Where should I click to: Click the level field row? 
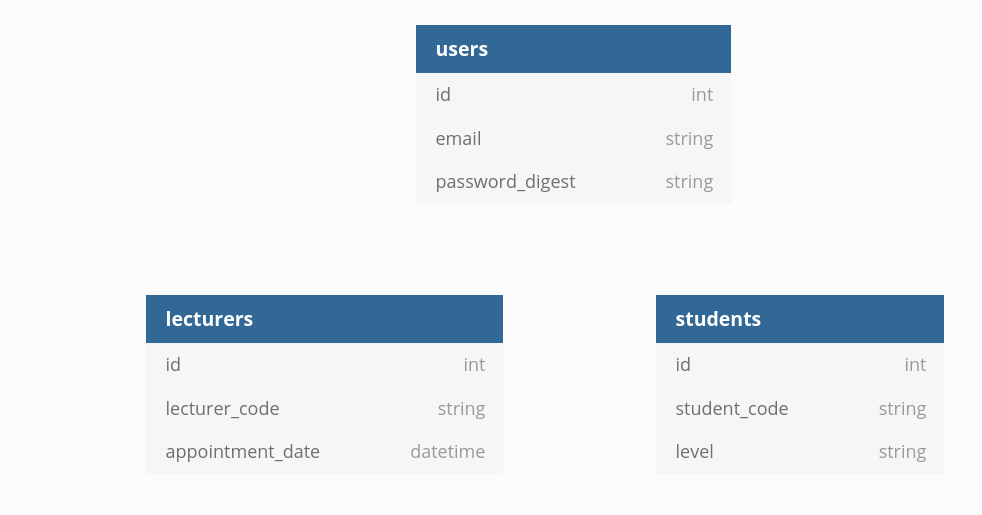(800, 452)
